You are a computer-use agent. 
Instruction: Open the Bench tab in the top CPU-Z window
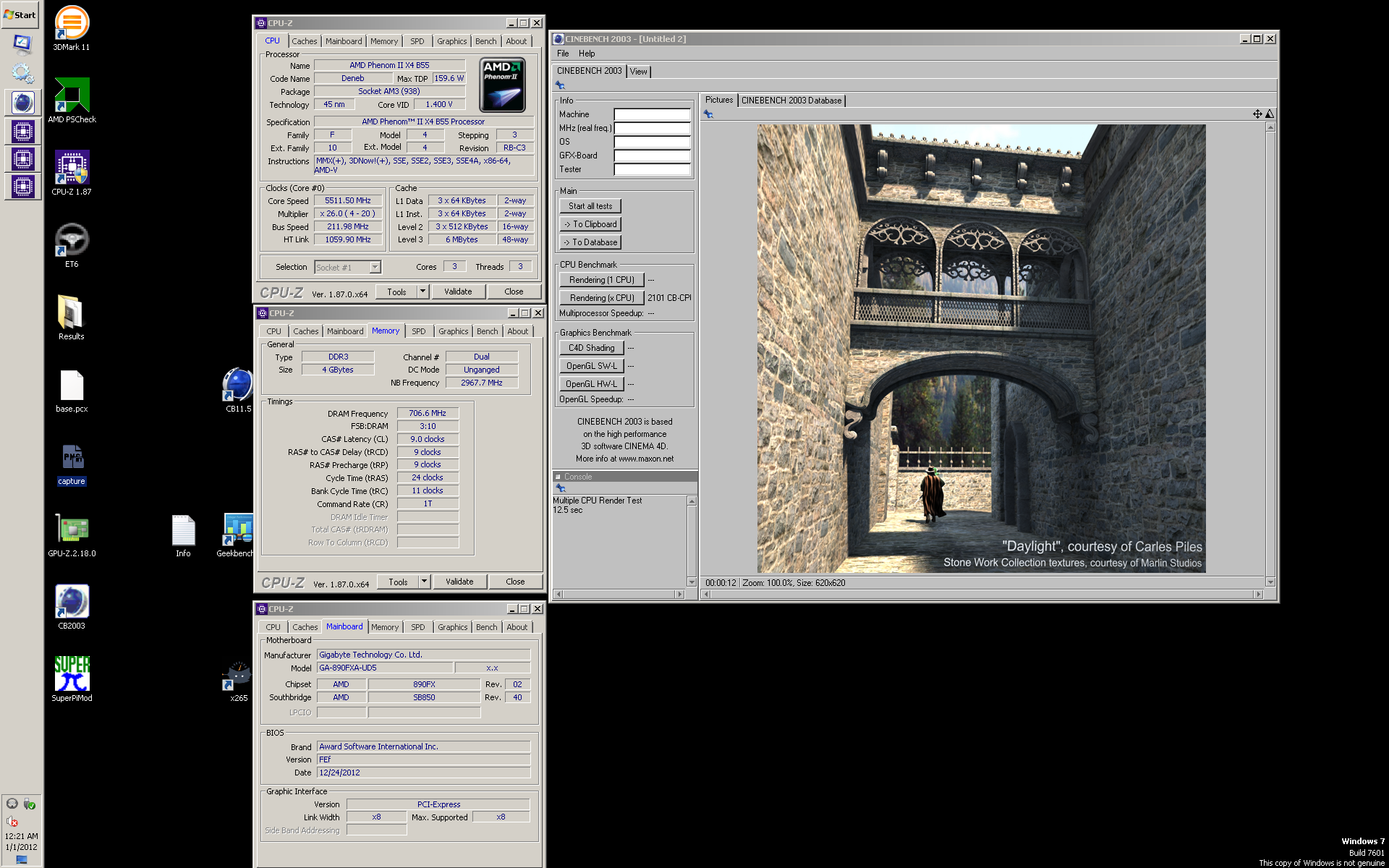(x=486, y=41)
